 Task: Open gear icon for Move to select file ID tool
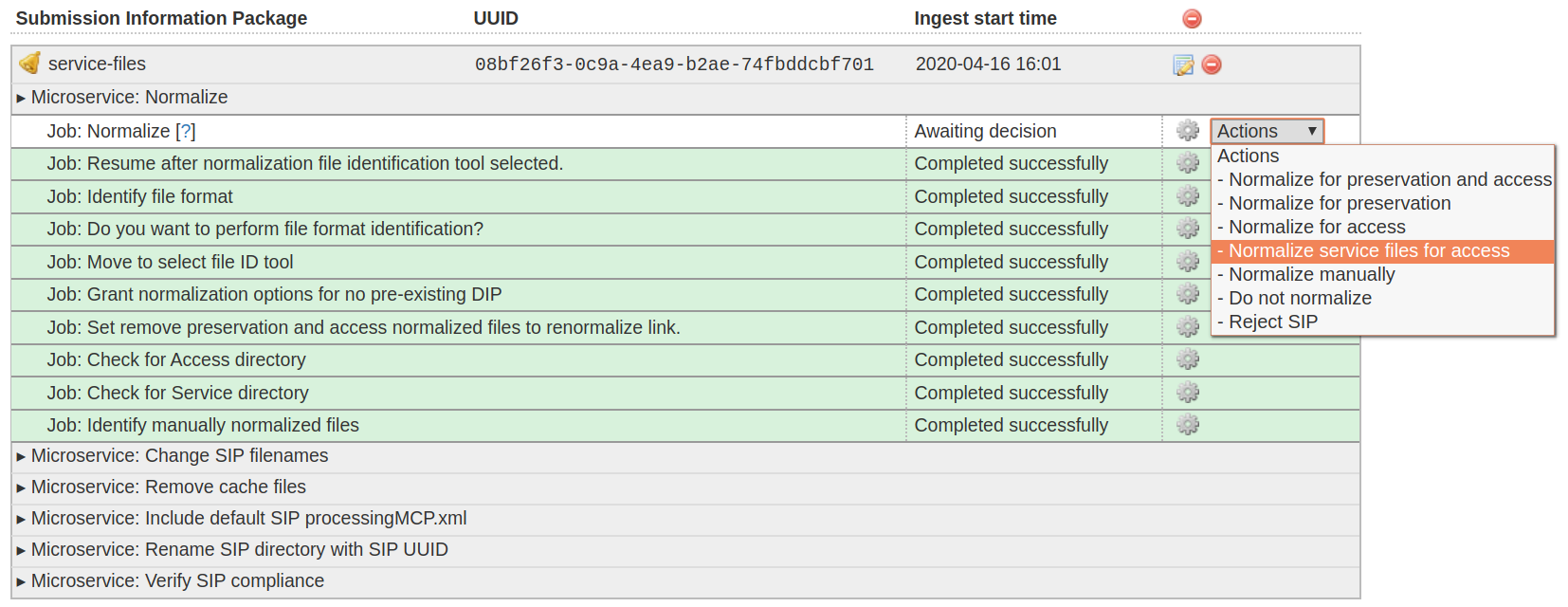[x=1187, y=262]
